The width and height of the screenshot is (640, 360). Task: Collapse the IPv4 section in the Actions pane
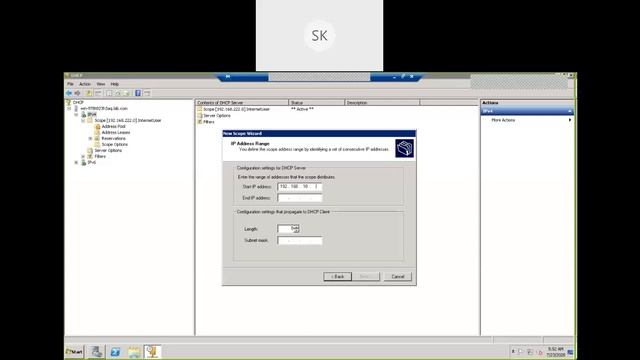pyautogui.click(x=570, y=111)
